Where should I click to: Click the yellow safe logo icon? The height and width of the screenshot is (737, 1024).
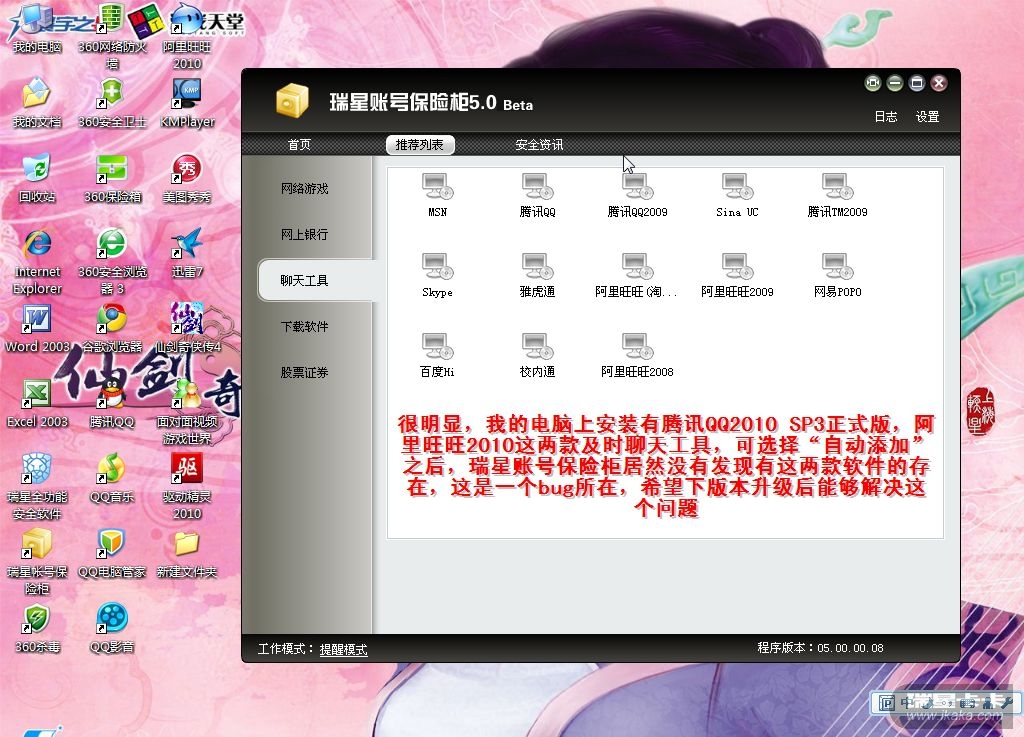pyautogui.click(x=291, y=101)
